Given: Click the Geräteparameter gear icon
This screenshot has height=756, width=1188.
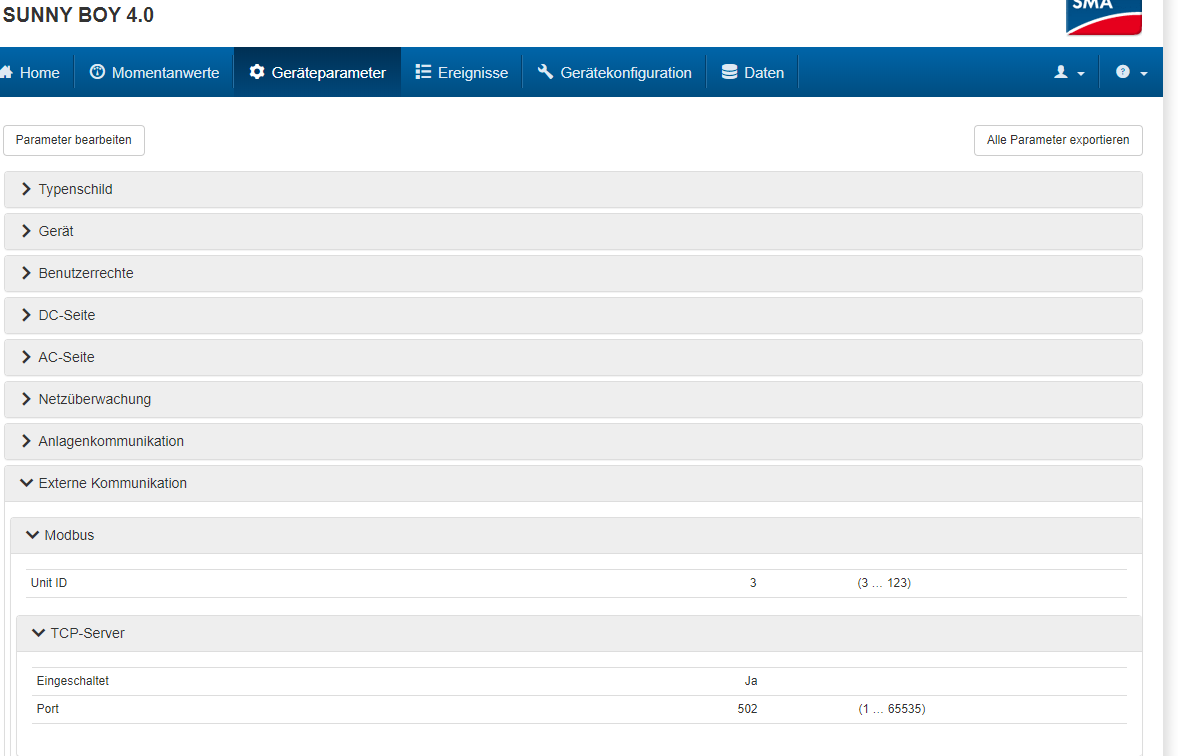Looking at the screenshot, I should point(257,72).
